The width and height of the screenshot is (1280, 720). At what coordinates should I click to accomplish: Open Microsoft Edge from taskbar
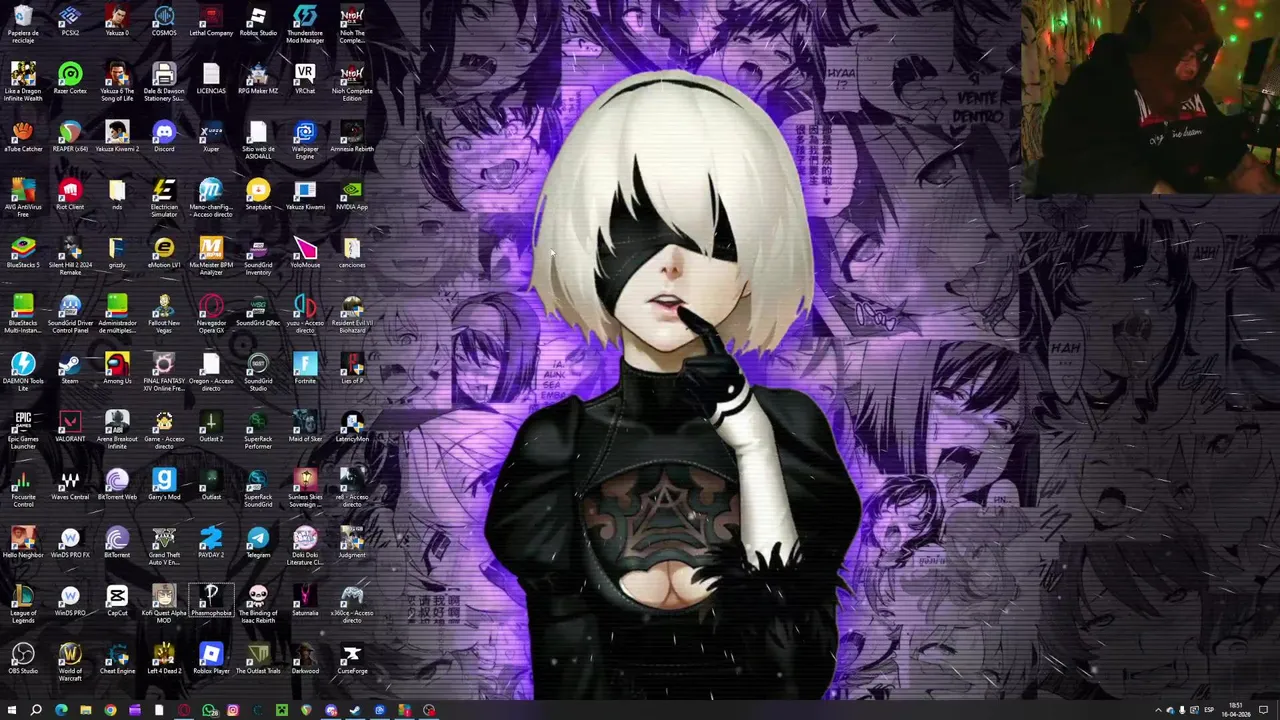coord(61,710)
